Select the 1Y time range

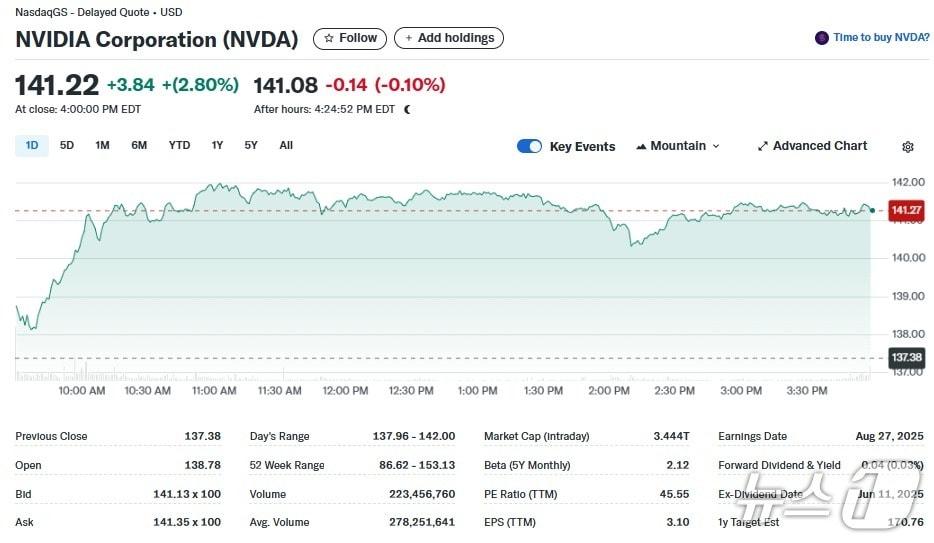217,146
